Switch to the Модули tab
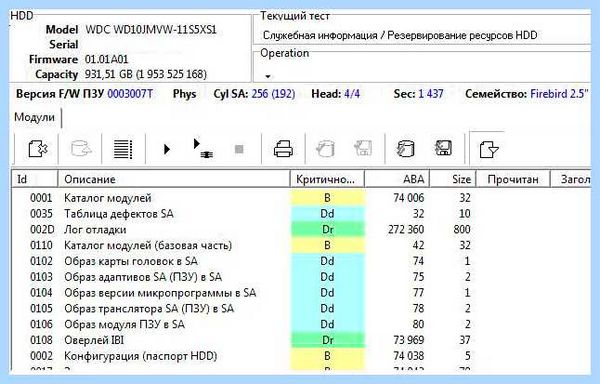This screenshot has width=600, height=384. (x=34, y=117)
